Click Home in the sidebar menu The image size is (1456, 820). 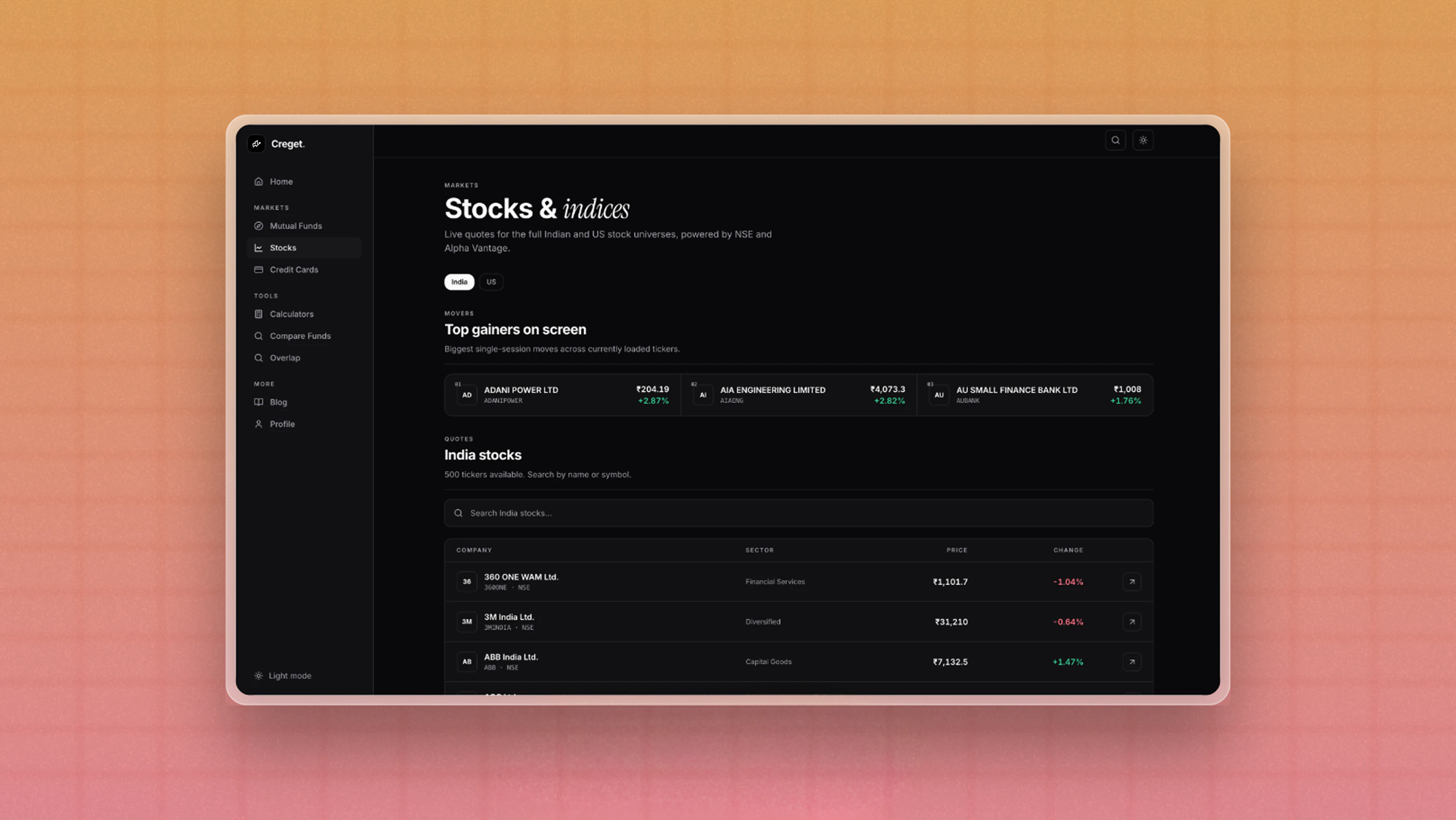pyautogui.click(x=281, y=182)
